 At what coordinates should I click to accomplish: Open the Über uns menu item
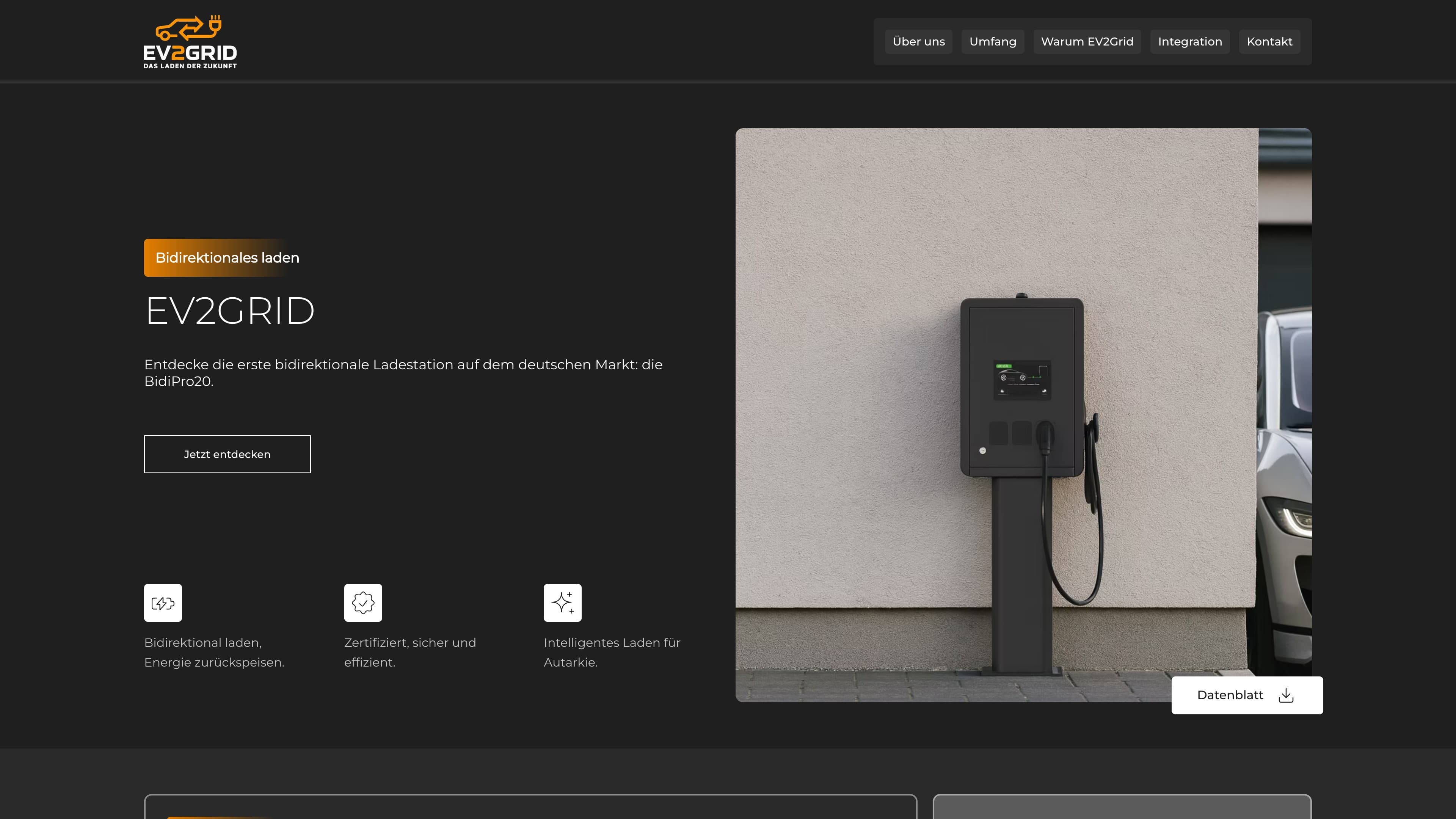[x=918, y=42]
